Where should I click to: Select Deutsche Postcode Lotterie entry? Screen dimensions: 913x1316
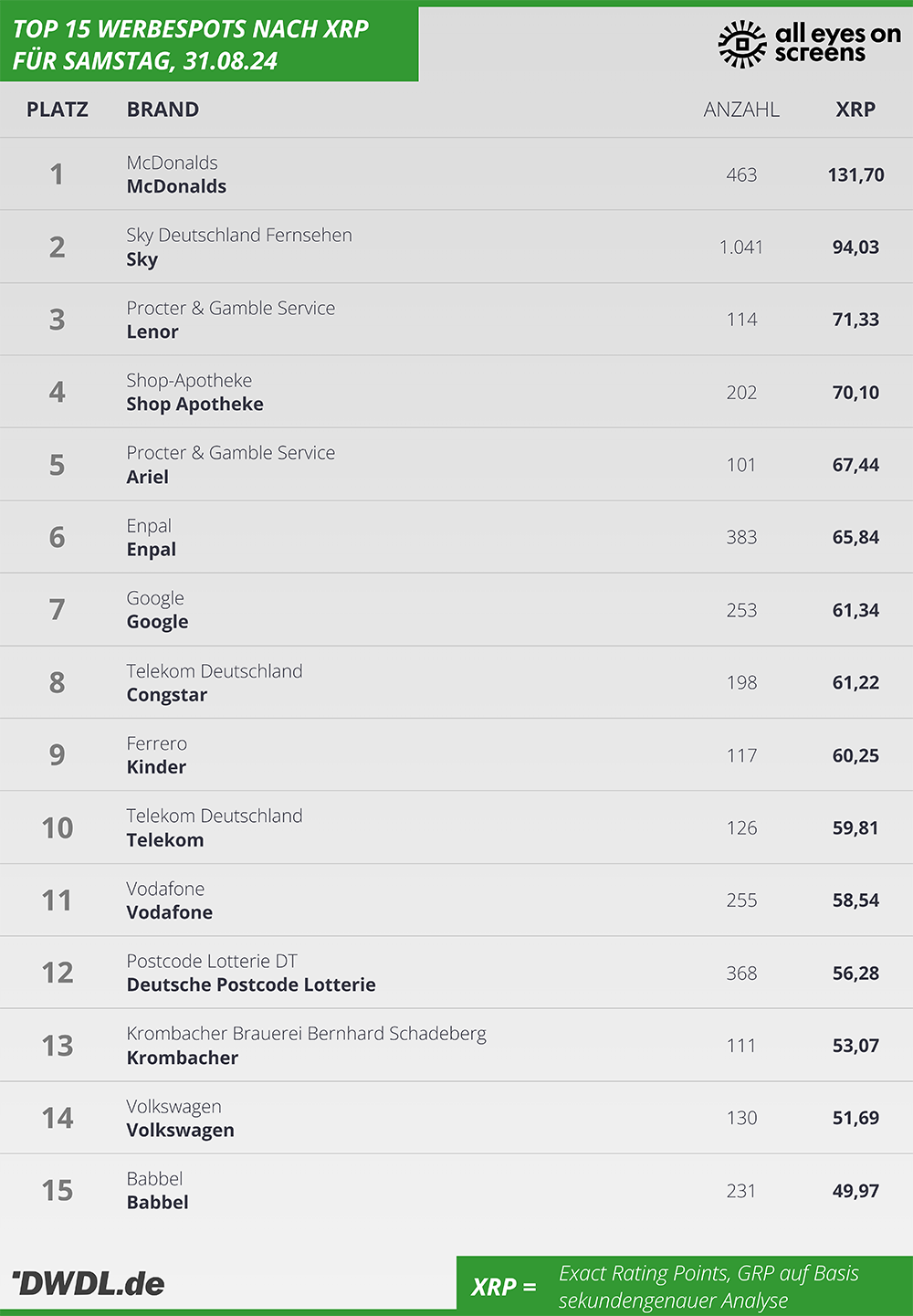pos(456,973)
